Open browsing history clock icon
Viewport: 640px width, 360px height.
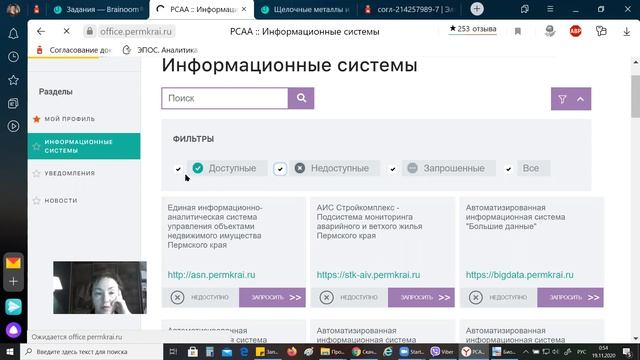(13, 57)
